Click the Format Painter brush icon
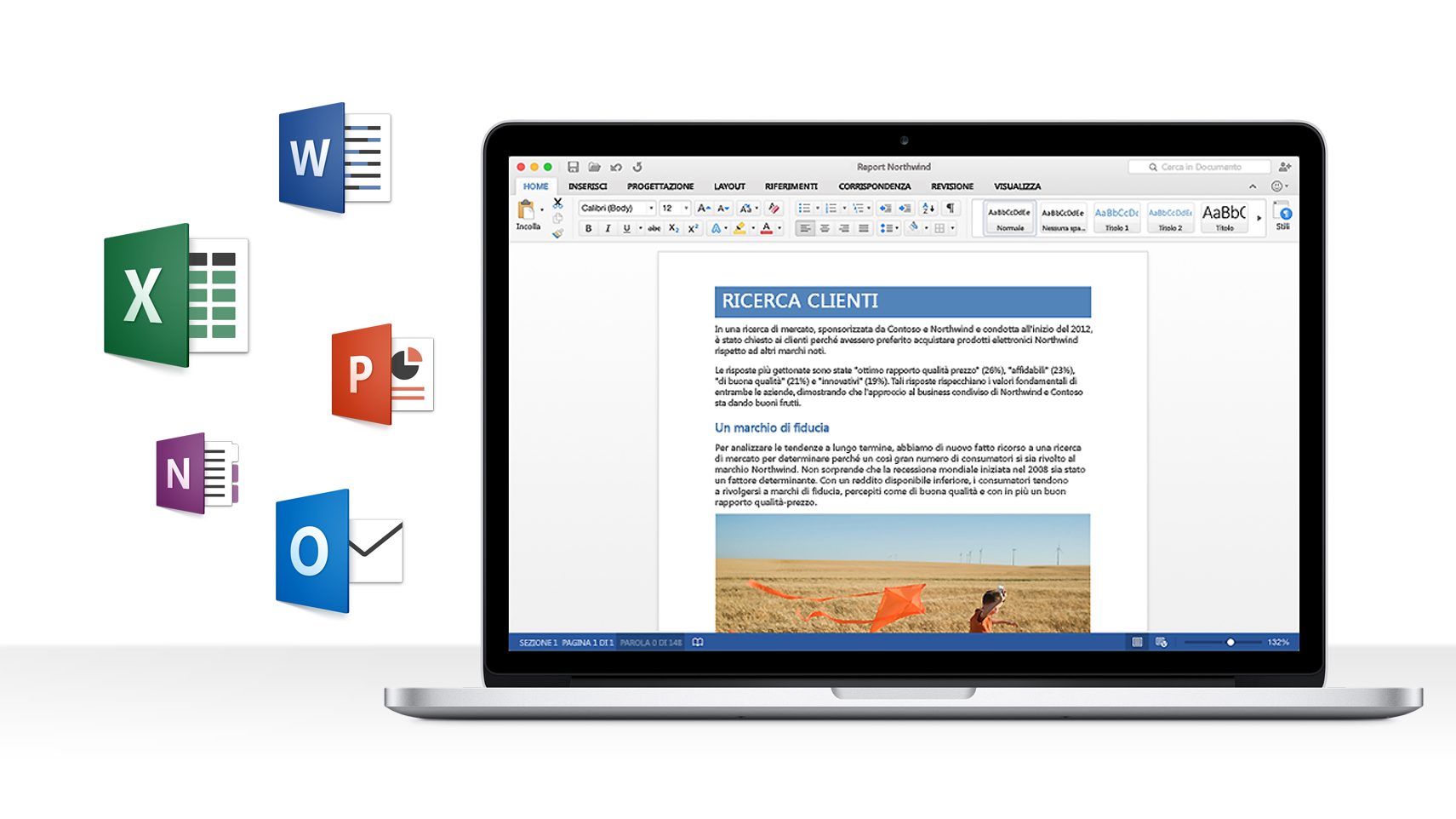 (557, 233)
